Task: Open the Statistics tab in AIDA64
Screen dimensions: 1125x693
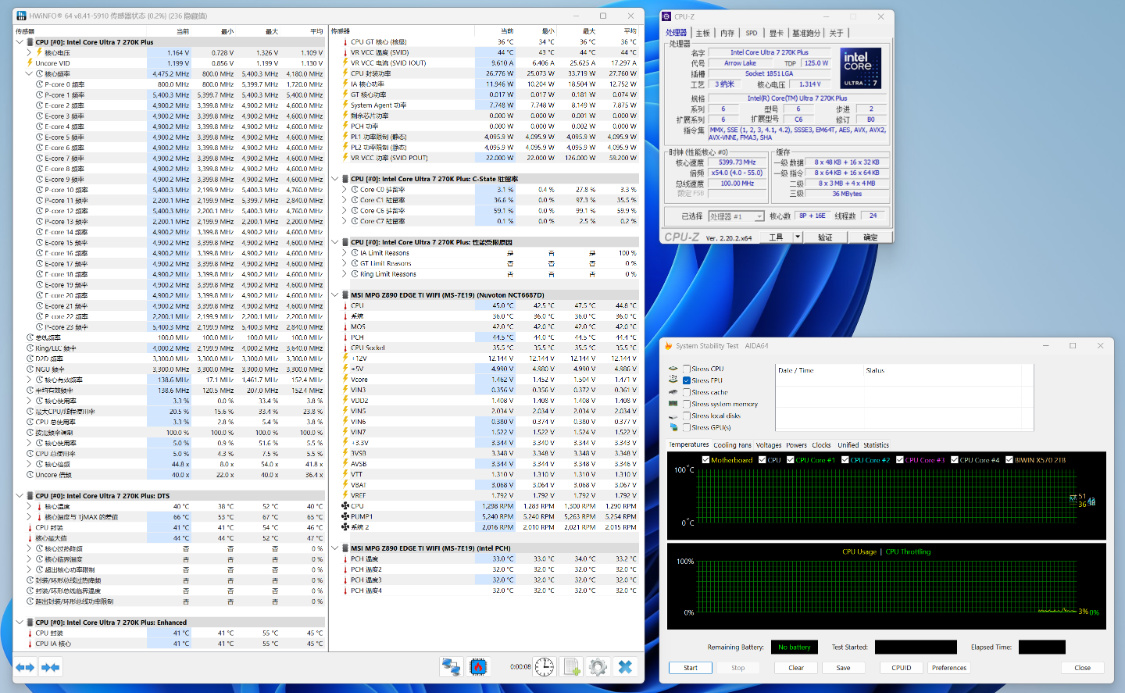Action: tap(876, 445)
